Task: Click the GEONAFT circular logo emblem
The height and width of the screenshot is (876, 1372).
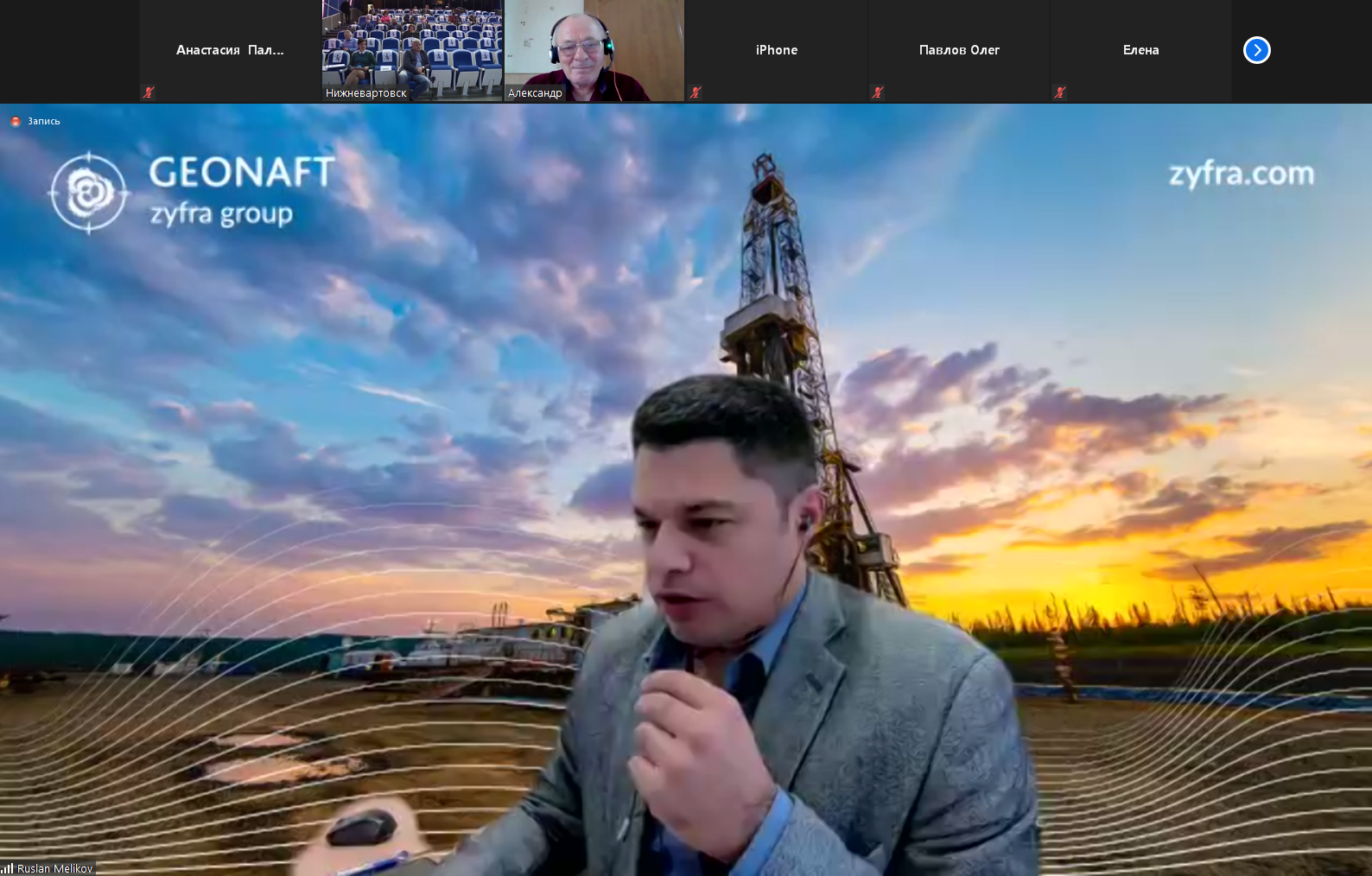Action: point(88,193)
